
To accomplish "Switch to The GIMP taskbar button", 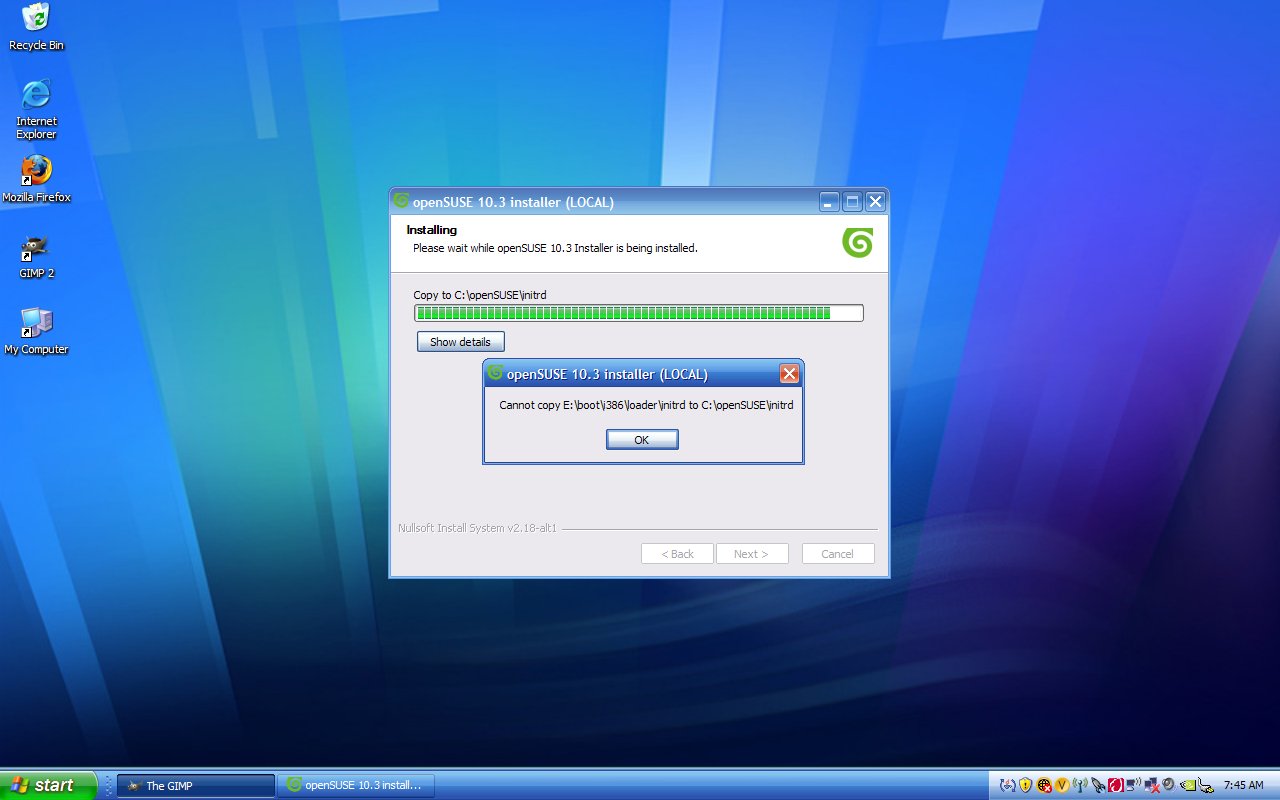I will tap(196, 786).
